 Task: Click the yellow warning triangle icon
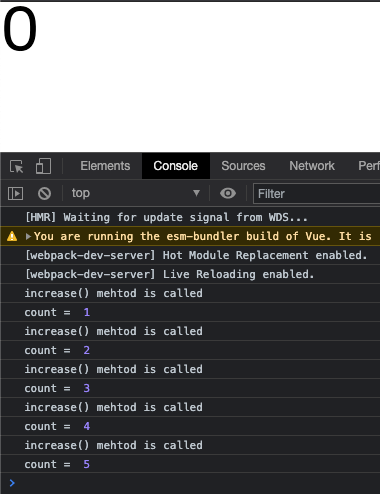[12, 236]
